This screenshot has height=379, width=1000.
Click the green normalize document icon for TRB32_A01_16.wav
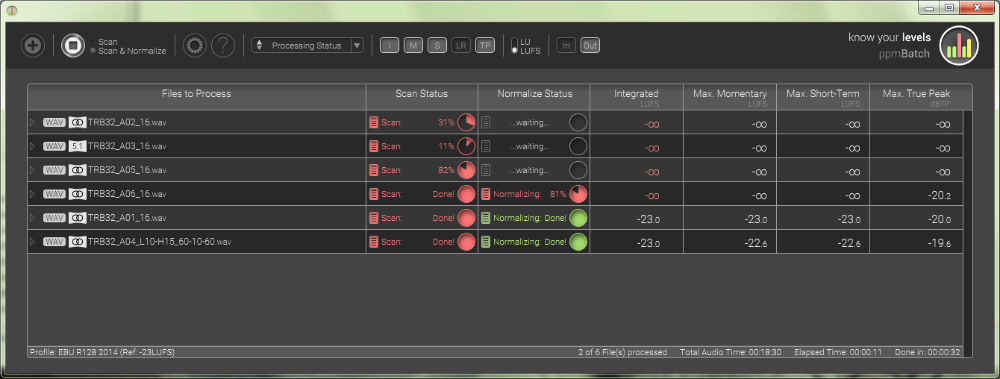pyautogui.click(x=486, y=218)
